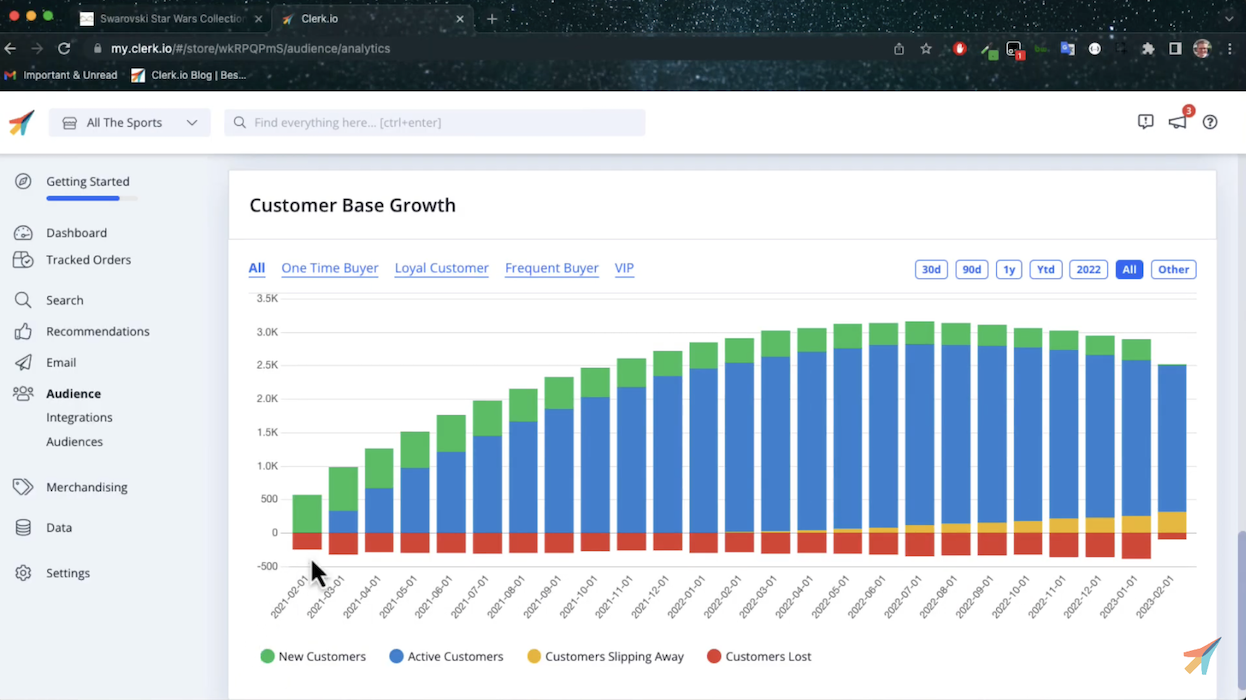1246x700 pixels.
Task: Open Settings in the sidebar
Action: 68,573
